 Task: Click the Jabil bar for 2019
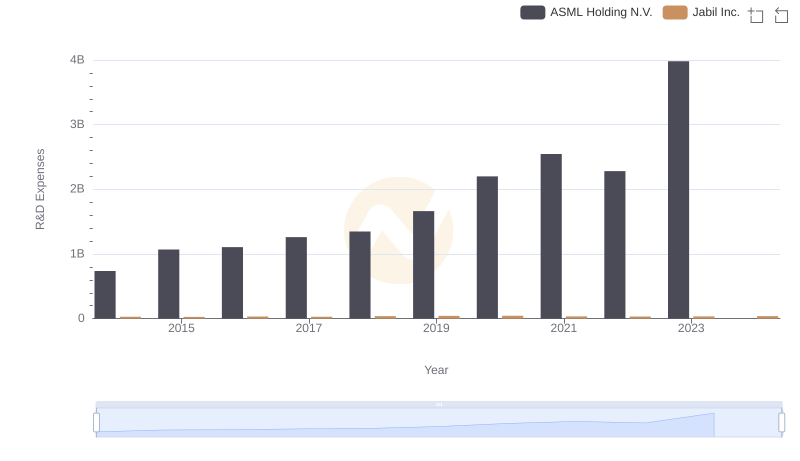pos(449,317)
